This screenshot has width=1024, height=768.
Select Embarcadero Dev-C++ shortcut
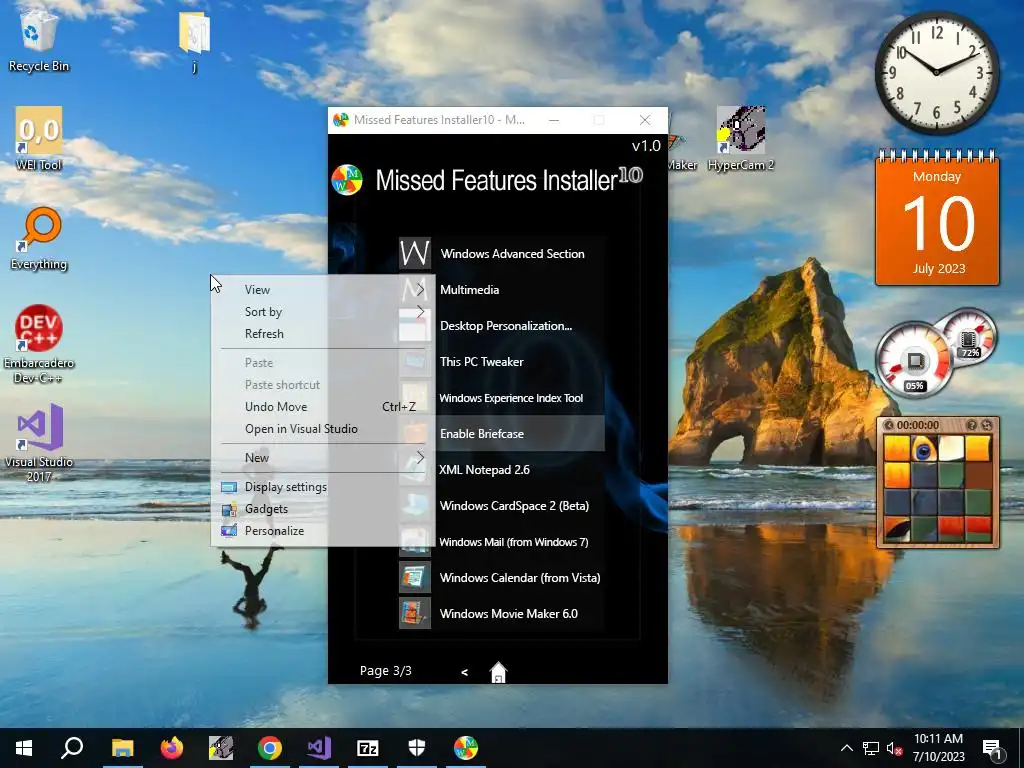click(39, 344)
